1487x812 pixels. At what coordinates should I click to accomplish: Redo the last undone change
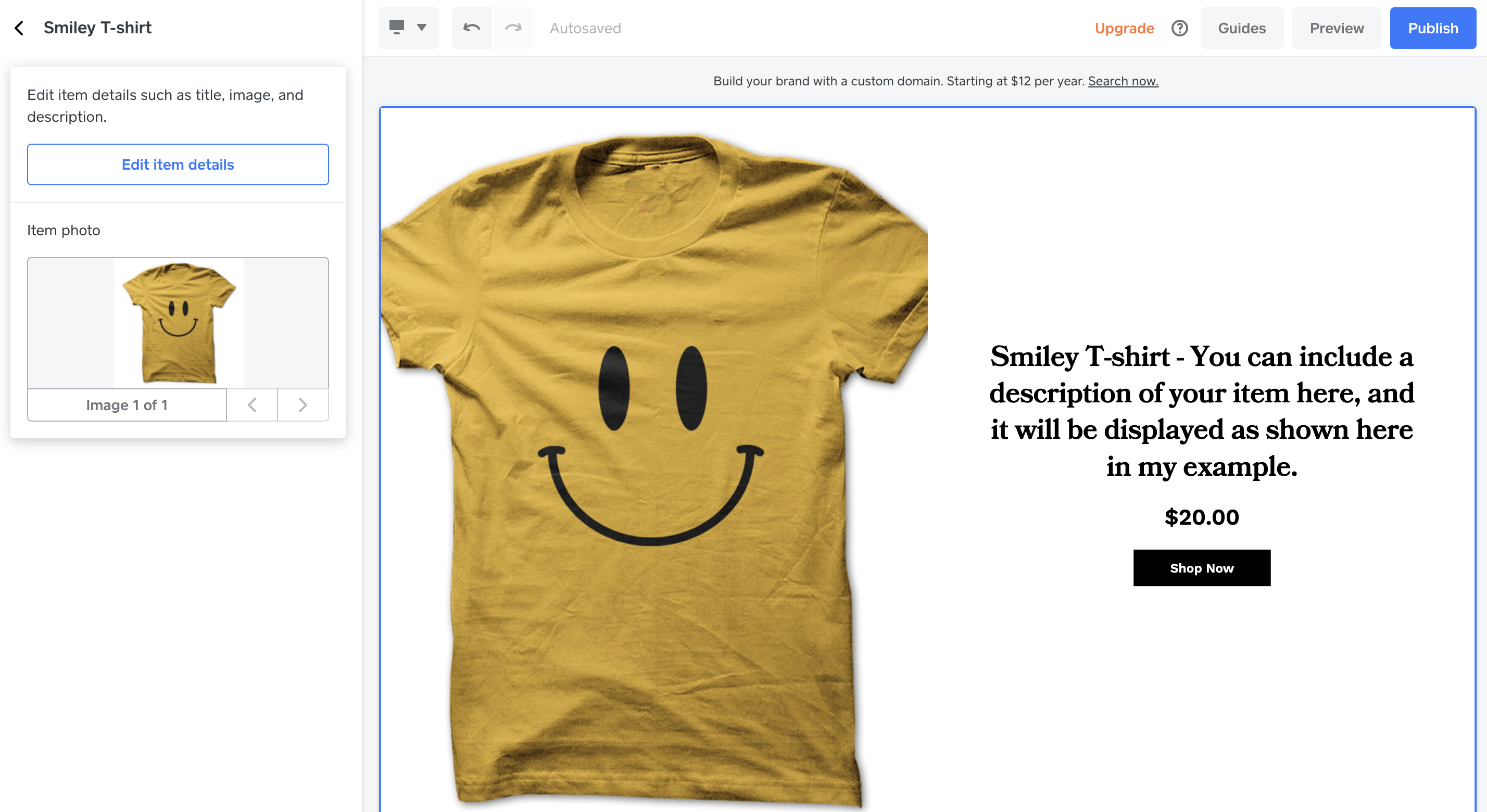point(513,28)
